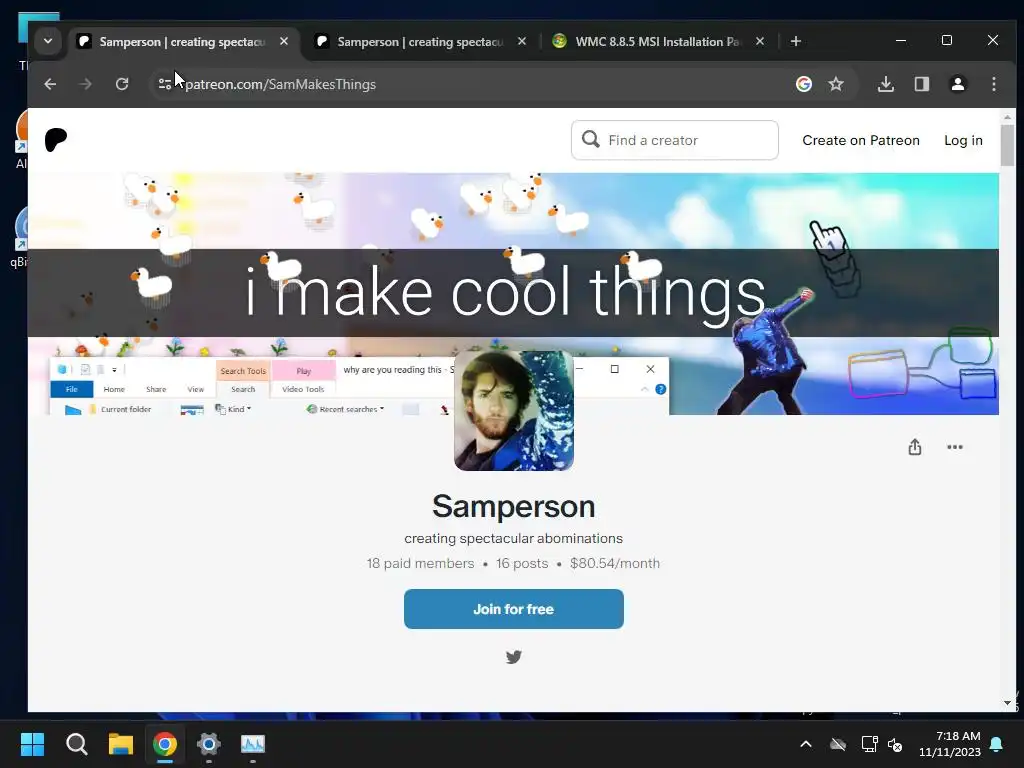Close the first Samperson tab
Screen dimensions: 1024x768
click(284, 41)
